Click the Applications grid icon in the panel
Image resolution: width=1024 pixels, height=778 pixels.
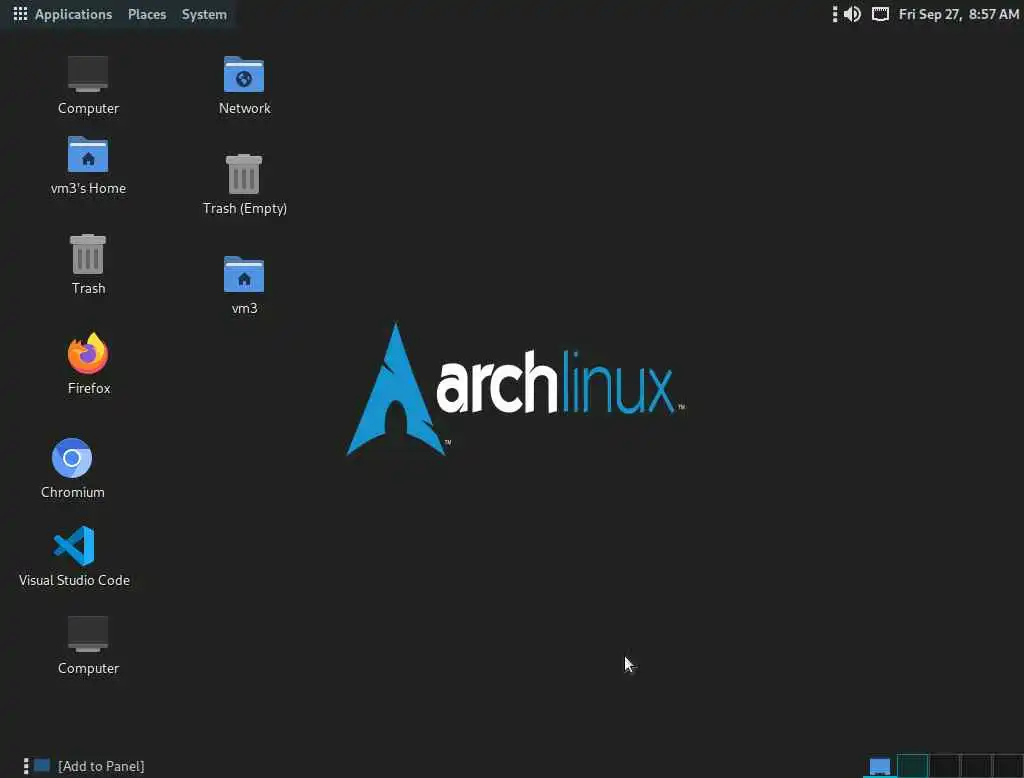(20, 14)
